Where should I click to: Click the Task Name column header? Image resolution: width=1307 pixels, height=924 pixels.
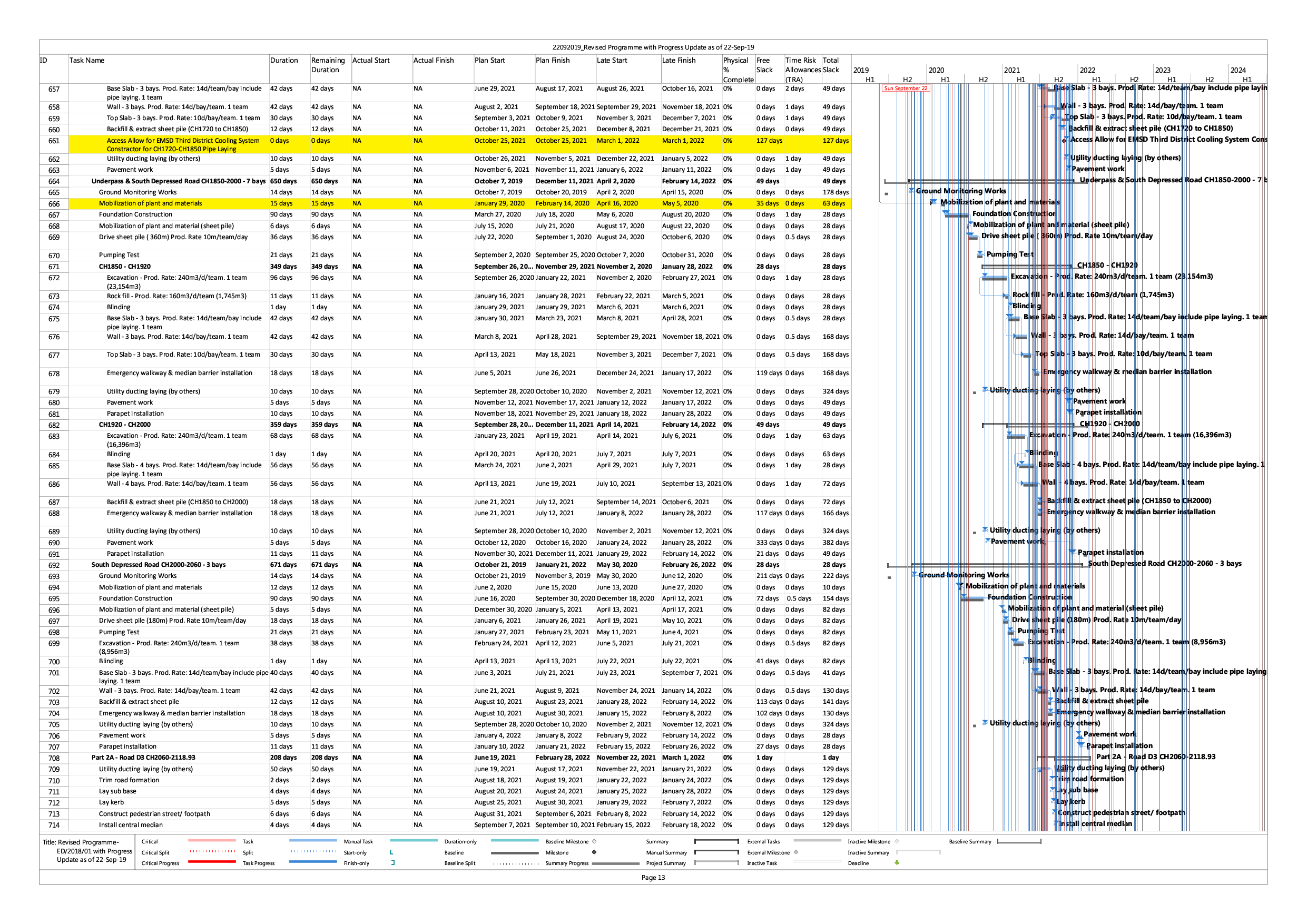[87, 61]
